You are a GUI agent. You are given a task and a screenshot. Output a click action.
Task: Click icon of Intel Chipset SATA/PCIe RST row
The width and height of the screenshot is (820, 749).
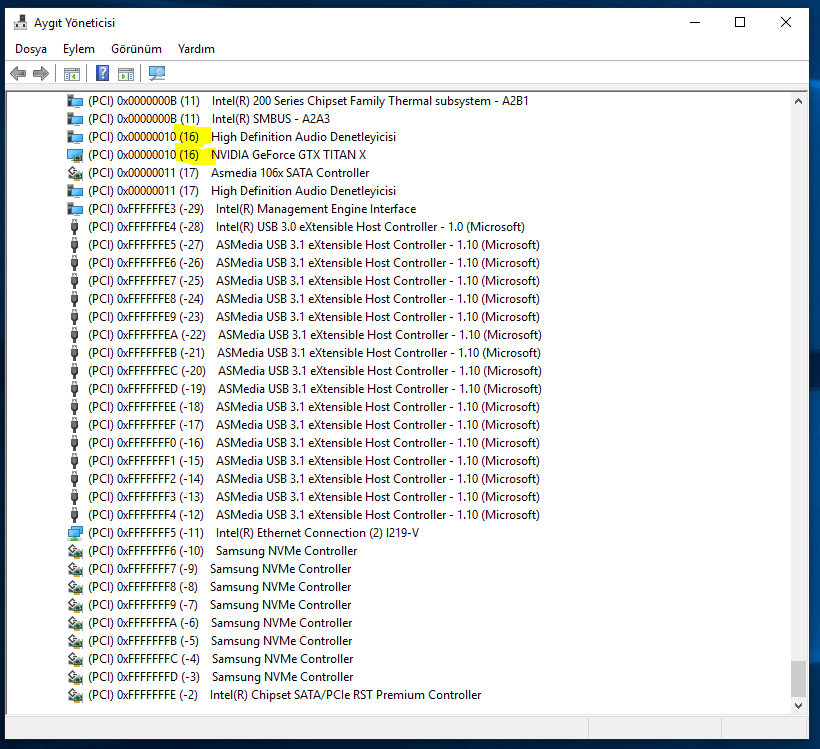coord(75,695)
